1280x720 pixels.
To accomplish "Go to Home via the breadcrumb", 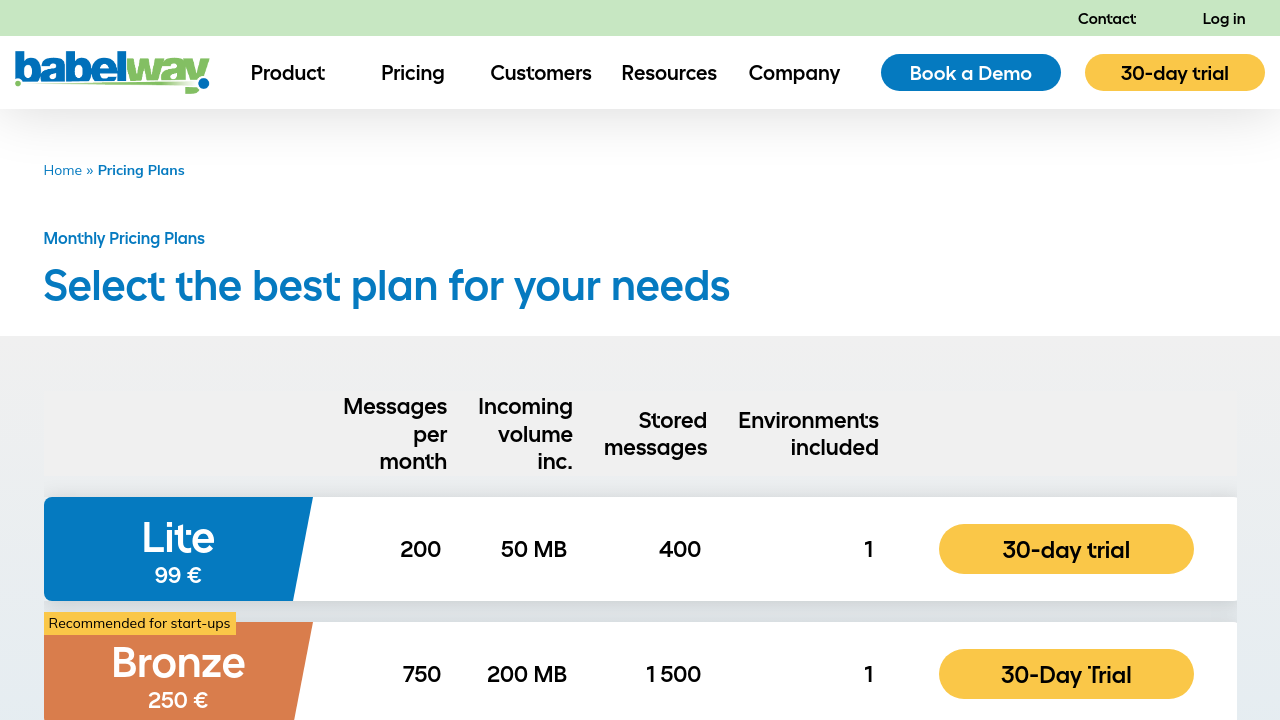I will pos(62,170).
